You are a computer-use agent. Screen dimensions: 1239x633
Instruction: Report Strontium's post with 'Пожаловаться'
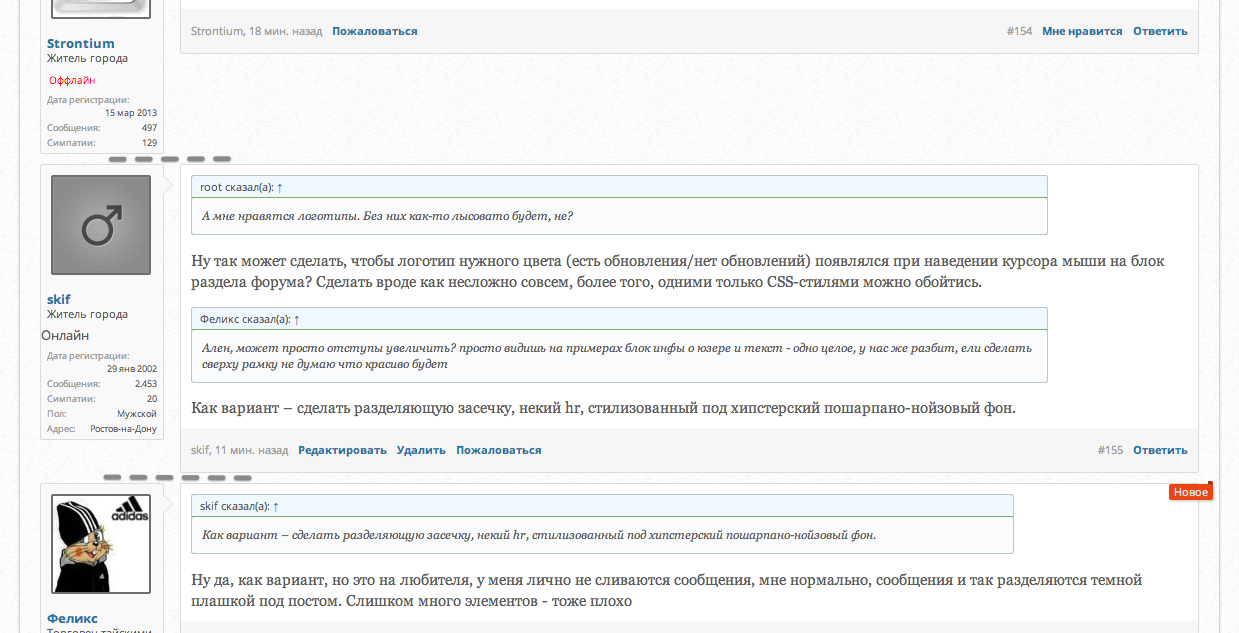pyautogui.click(x=375, y=31)
